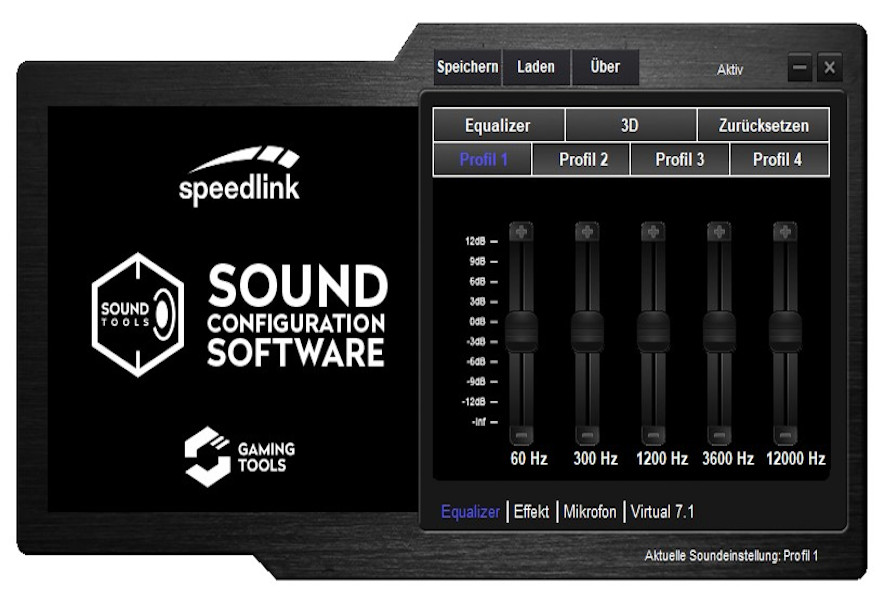
Task: Click the 60 Hz frequency label
Action: pos(529,458)
